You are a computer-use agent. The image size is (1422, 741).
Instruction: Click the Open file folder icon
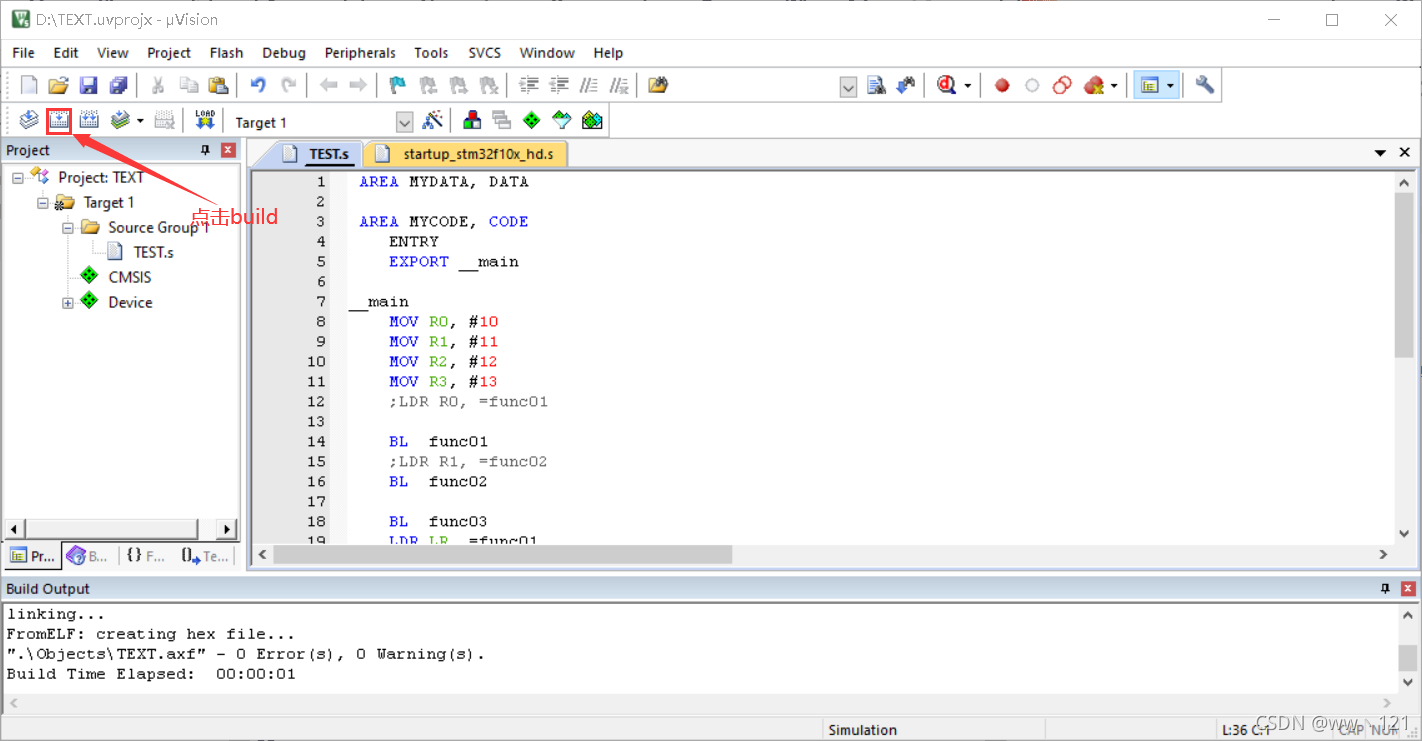[x=58, y=85]
